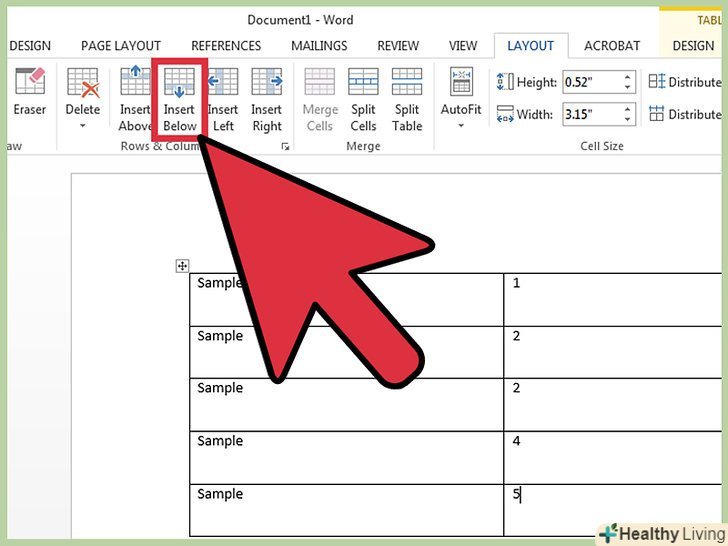The image size is (728, 546).
Task: Decrease the column Width with down stepper
Action: 628,119
